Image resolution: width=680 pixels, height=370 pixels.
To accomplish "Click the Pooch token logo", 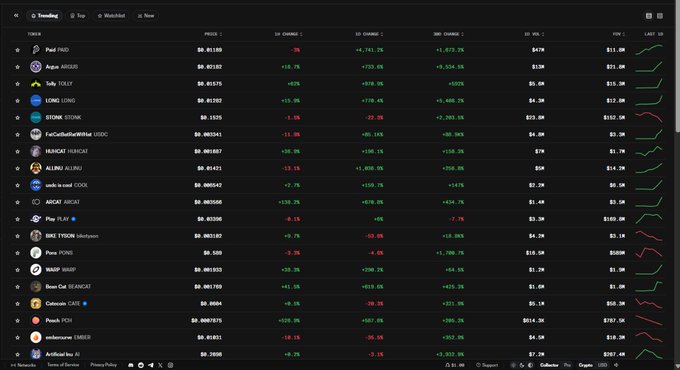I will point(36,321).
